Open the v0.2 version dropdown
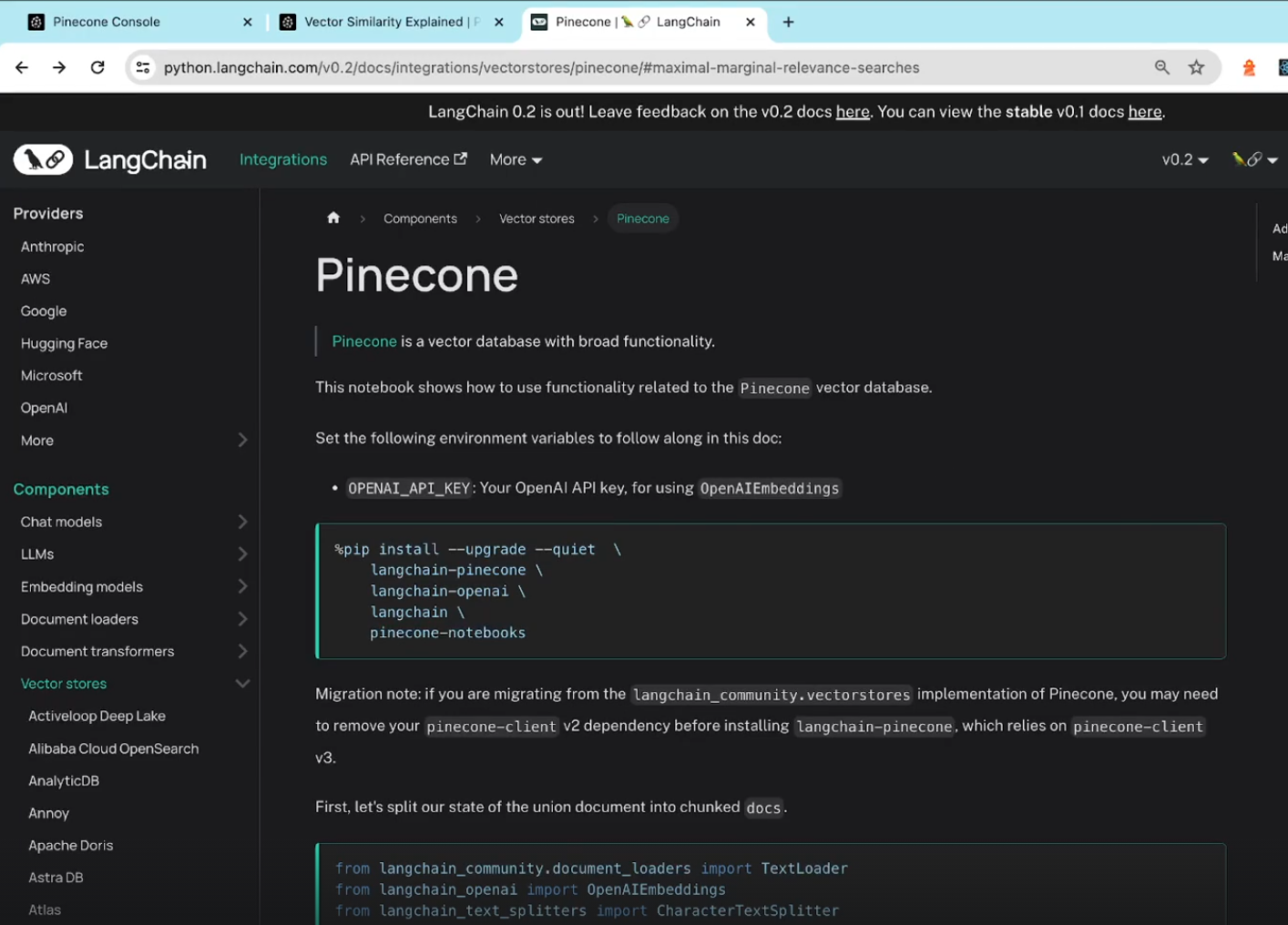Screen dimensions: 1288x925 [x=1185, y=159]
